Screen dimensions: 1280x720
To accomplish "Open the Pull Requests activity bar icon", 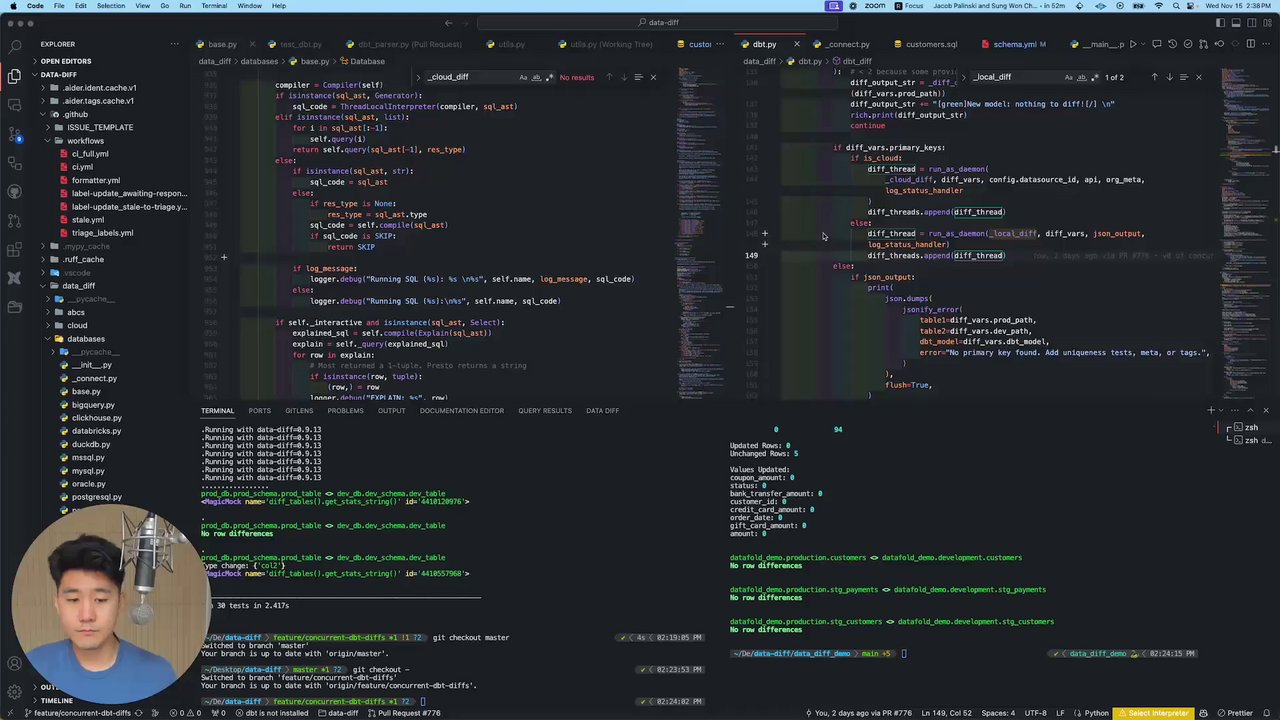I will click(x=14, y=220).
